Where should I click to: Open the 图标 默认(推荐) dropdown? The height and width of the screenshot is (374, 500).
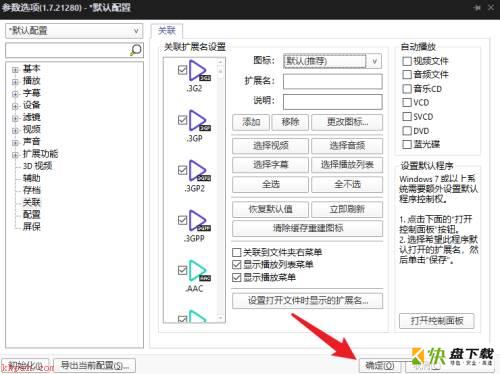pos(333,61)
